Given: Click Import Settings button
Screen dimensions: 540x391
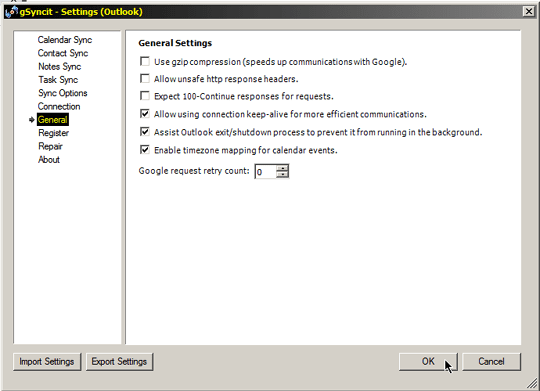Looking at the screenshot, I should pos(47,362).
